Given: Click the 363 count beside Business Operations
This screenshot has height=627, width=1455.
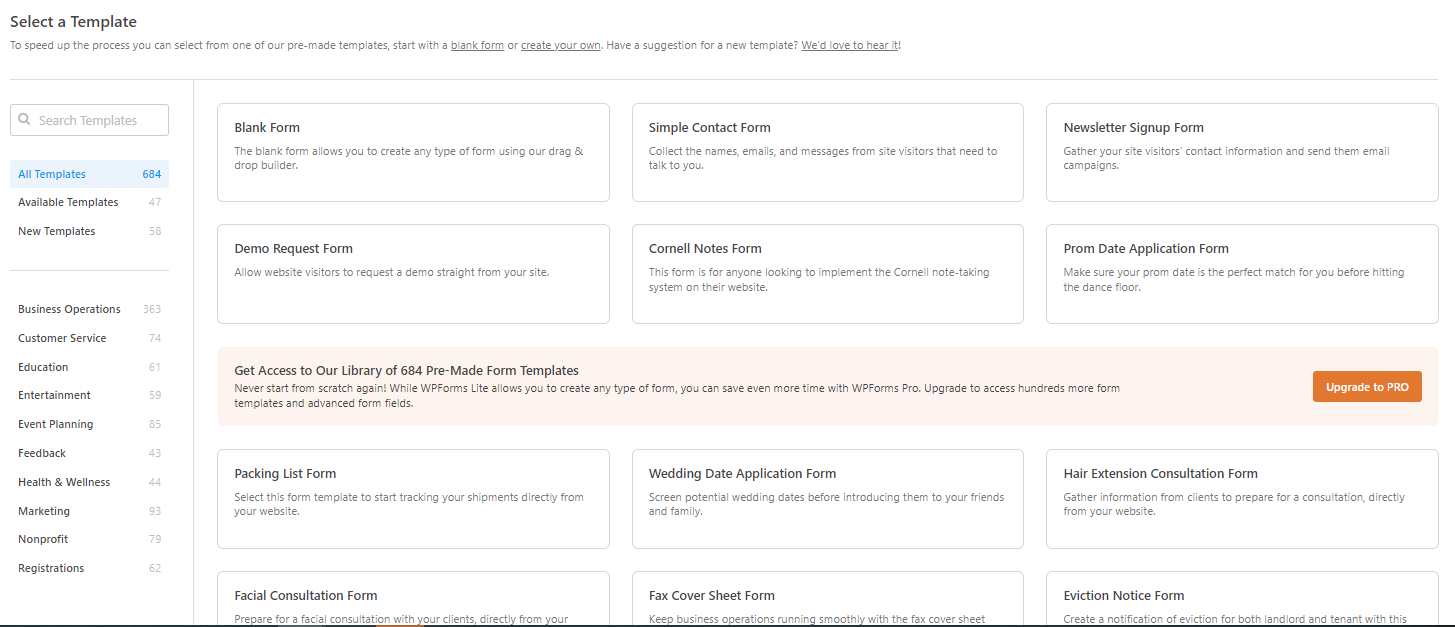Looking at the screenshot, I should tap(152, 309).
